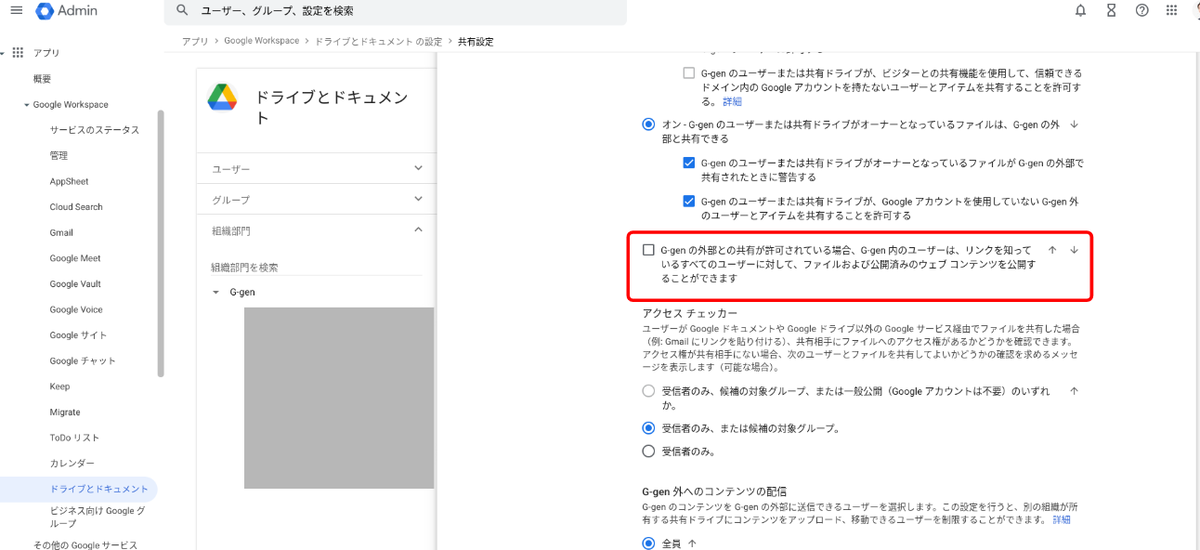
Task: Click the sidebar vertical scrollbar
Action: 161,243
